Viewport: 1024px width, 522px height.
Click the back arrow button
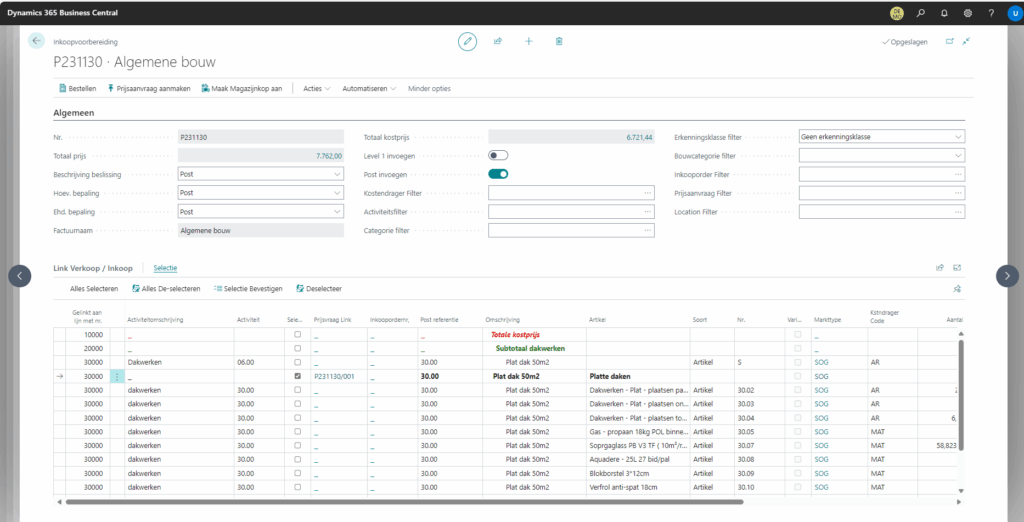click(x=37, y=41)
